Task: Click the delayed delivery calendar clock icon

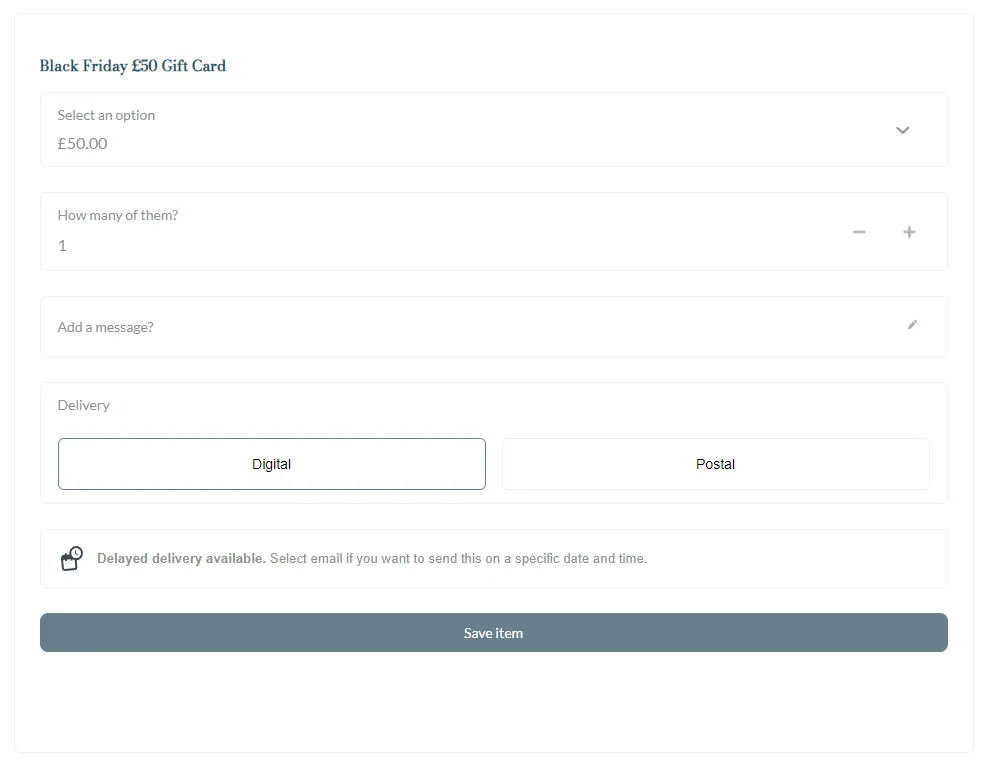Action: 72,558
